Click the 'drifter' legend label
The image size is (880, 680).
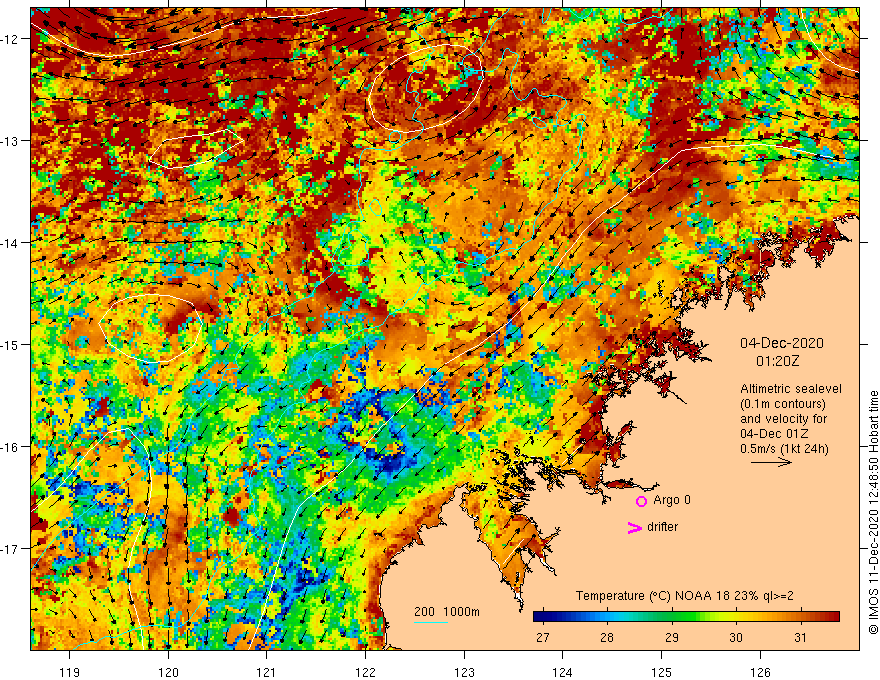coord(662,527)
